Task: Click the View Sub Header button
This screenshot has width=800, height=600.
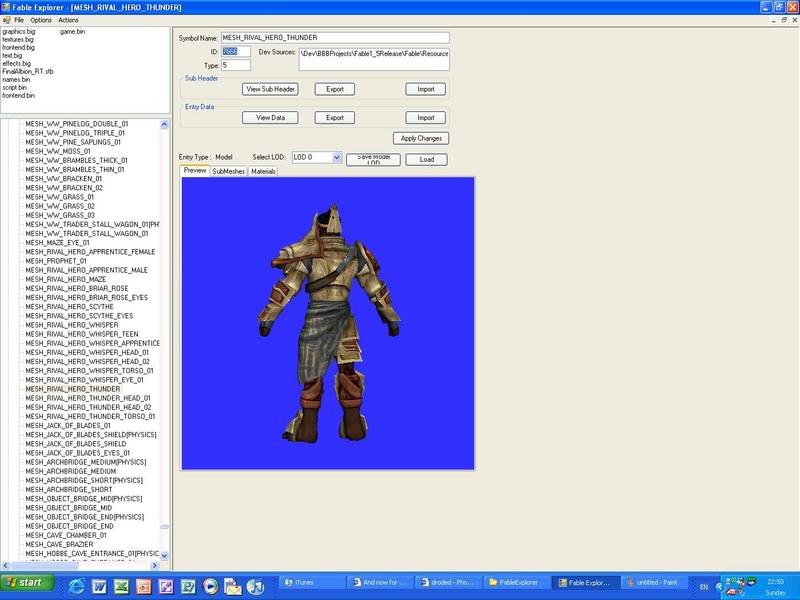Action: pyautogui.click(x=271, y=89)
